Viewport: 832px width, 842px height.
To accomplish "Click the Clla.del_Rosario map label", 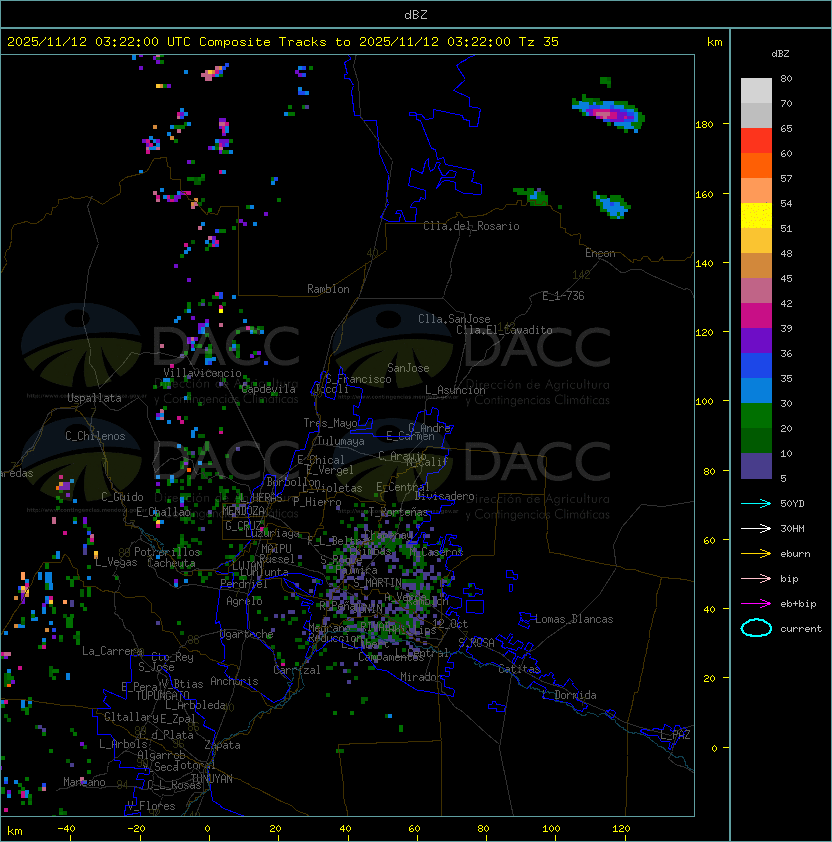I will (x=471, y=226).
